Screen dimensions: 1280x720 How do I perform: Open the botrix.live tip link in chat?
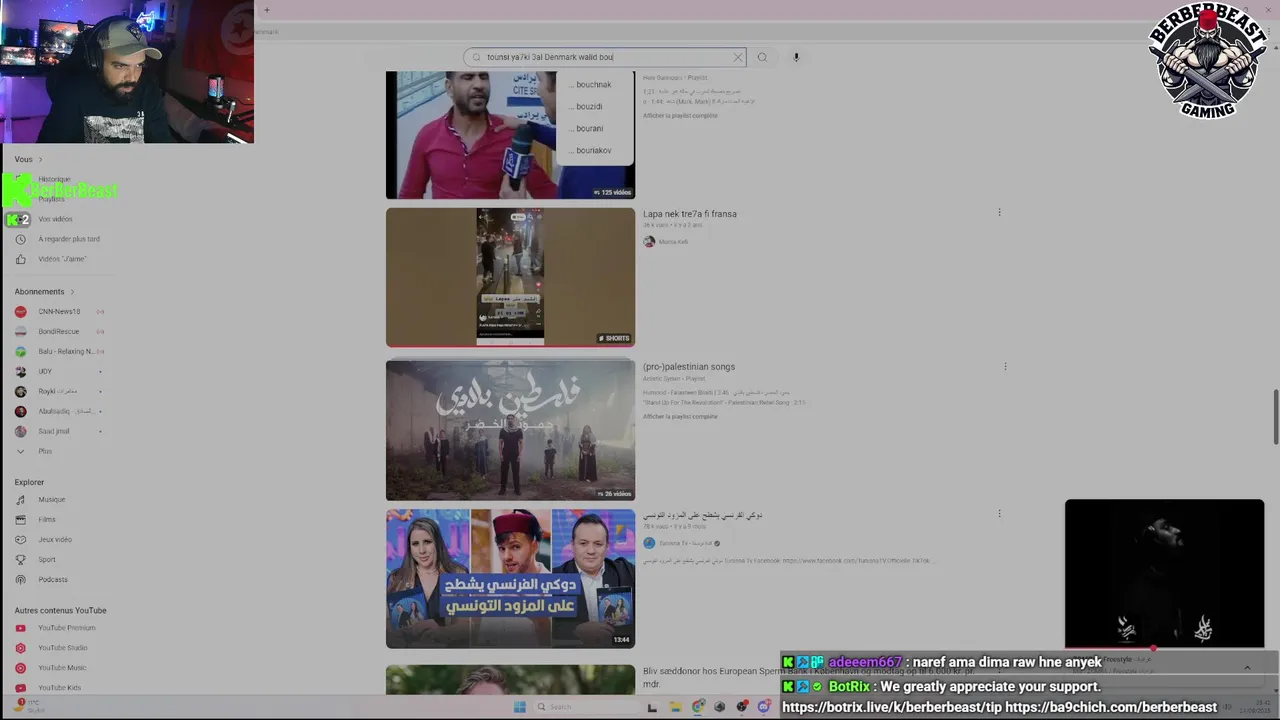[891, 707]
